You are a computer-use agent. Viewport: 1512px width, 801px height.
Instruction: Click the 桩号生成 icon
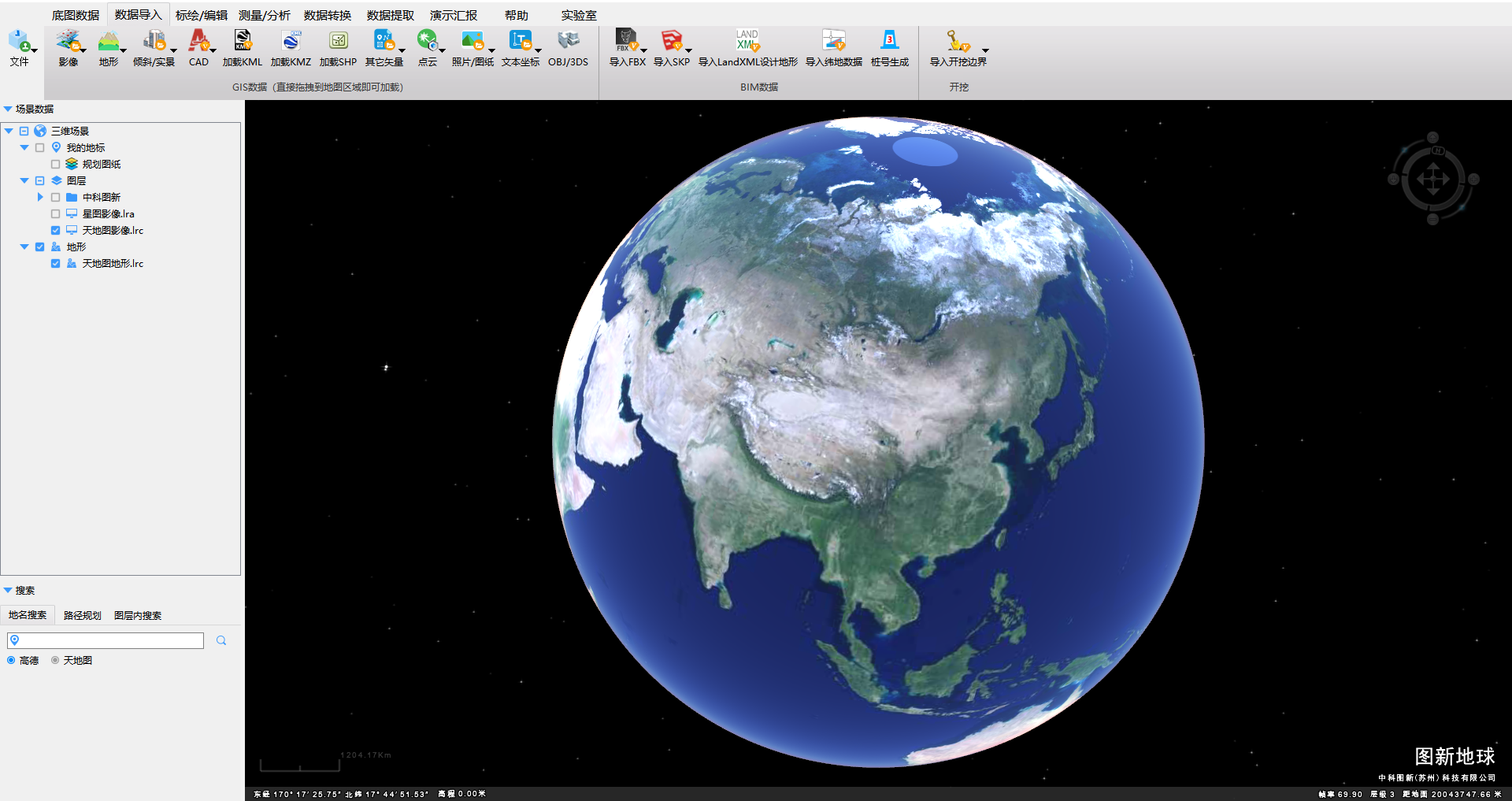coord(890,40)
